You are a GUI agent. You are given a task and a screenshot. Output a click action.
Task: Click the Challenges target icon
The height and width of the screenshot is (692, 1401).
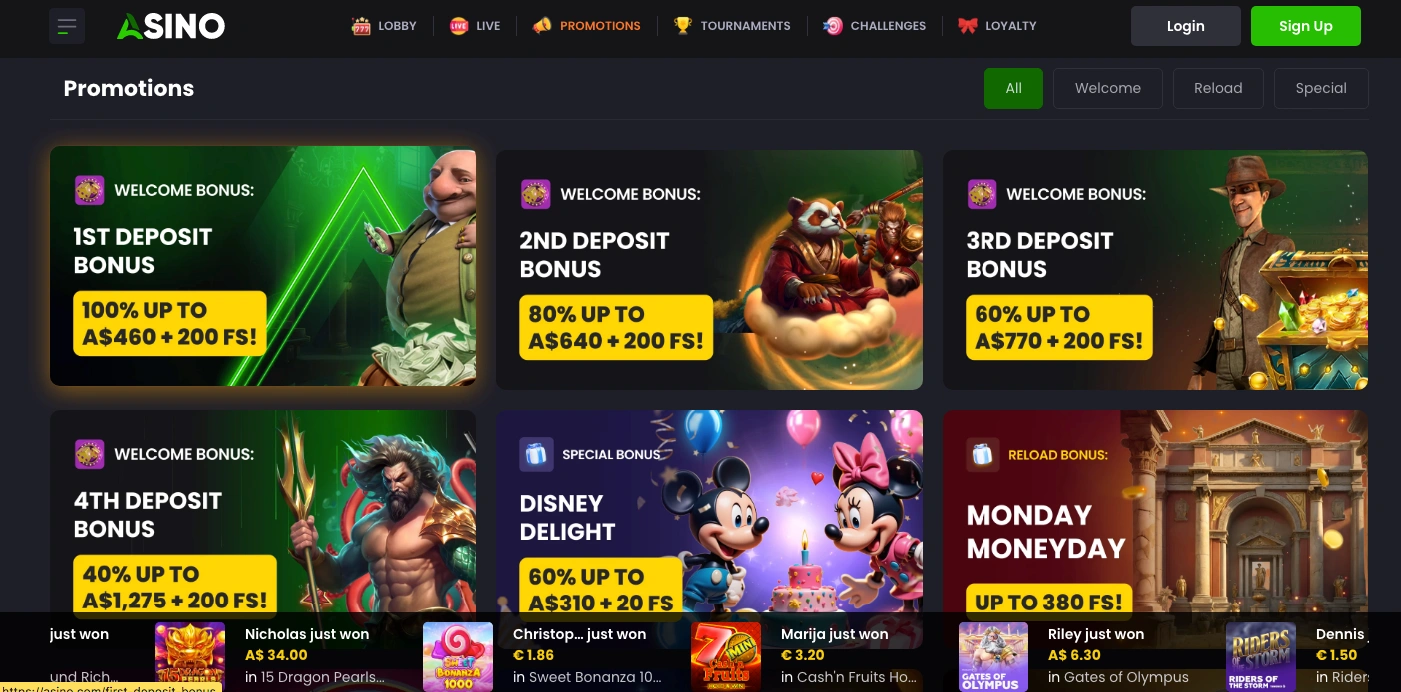click(832, 26)
